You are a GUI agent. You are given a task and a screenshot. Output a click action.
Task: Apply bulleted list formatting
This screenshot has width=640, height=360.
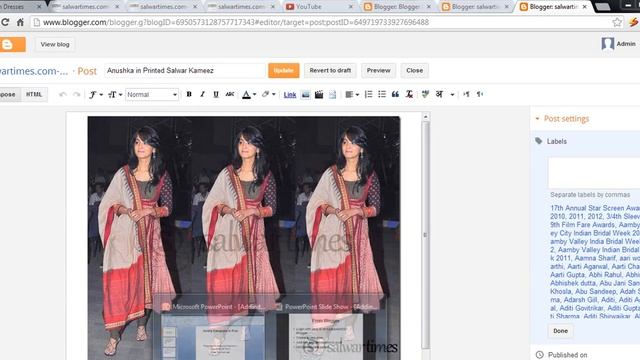coord(382,94)
